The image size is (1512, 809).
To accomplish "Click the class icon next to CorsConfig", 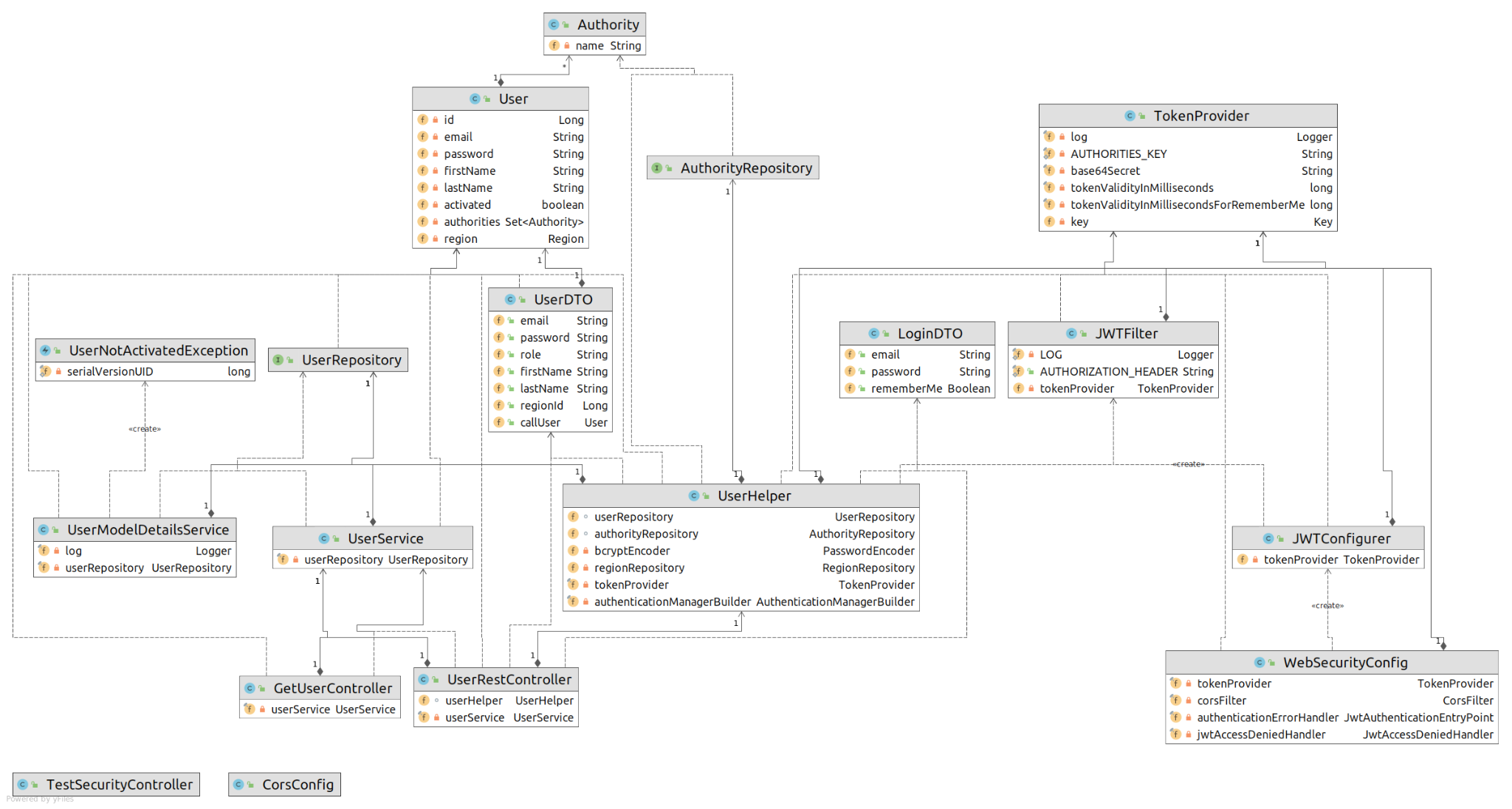I will point(238,785).
